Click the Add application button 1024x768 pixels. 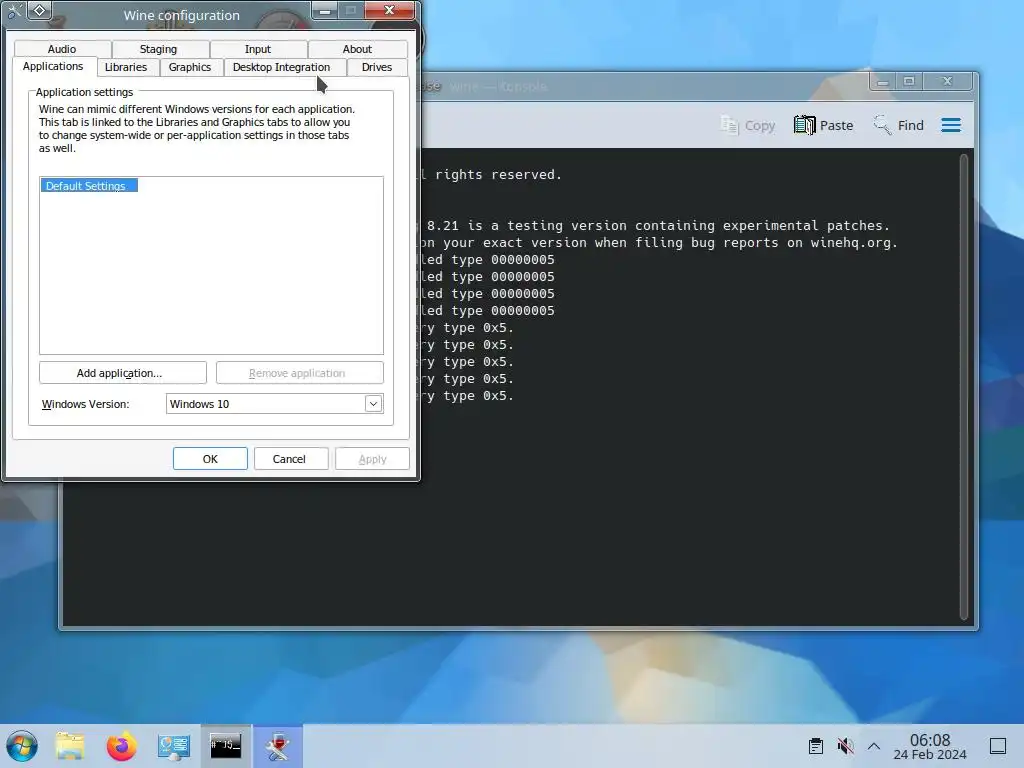(x=123, y=373)
